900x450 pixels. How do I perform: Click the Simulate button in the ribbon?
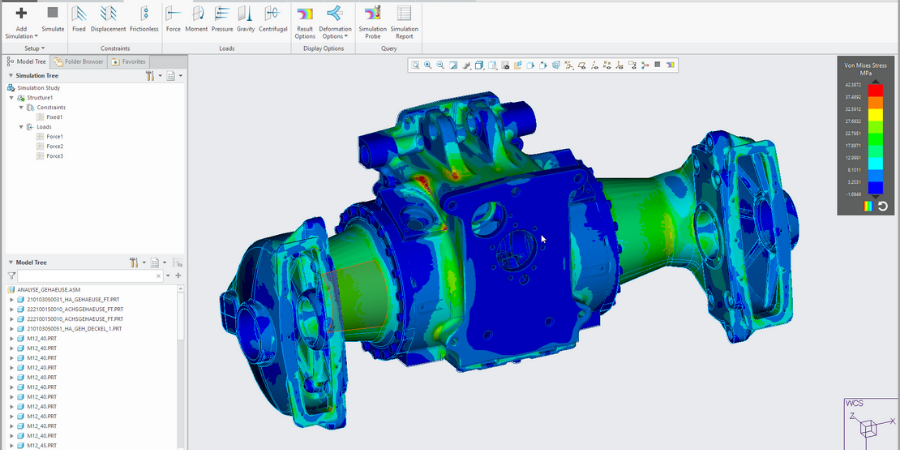tap(53, 18)
